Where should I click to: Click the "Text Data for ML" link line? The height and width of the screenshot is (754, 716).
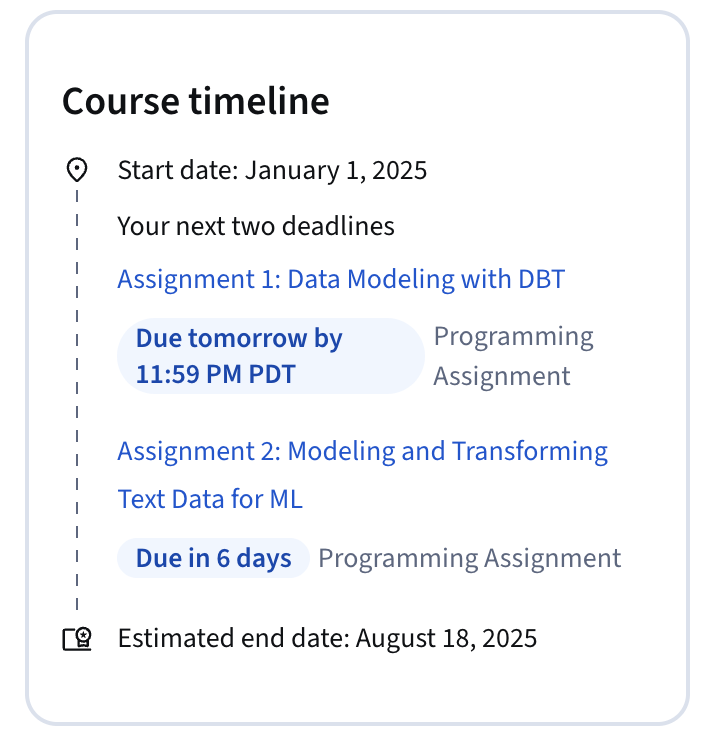(210, 498)
